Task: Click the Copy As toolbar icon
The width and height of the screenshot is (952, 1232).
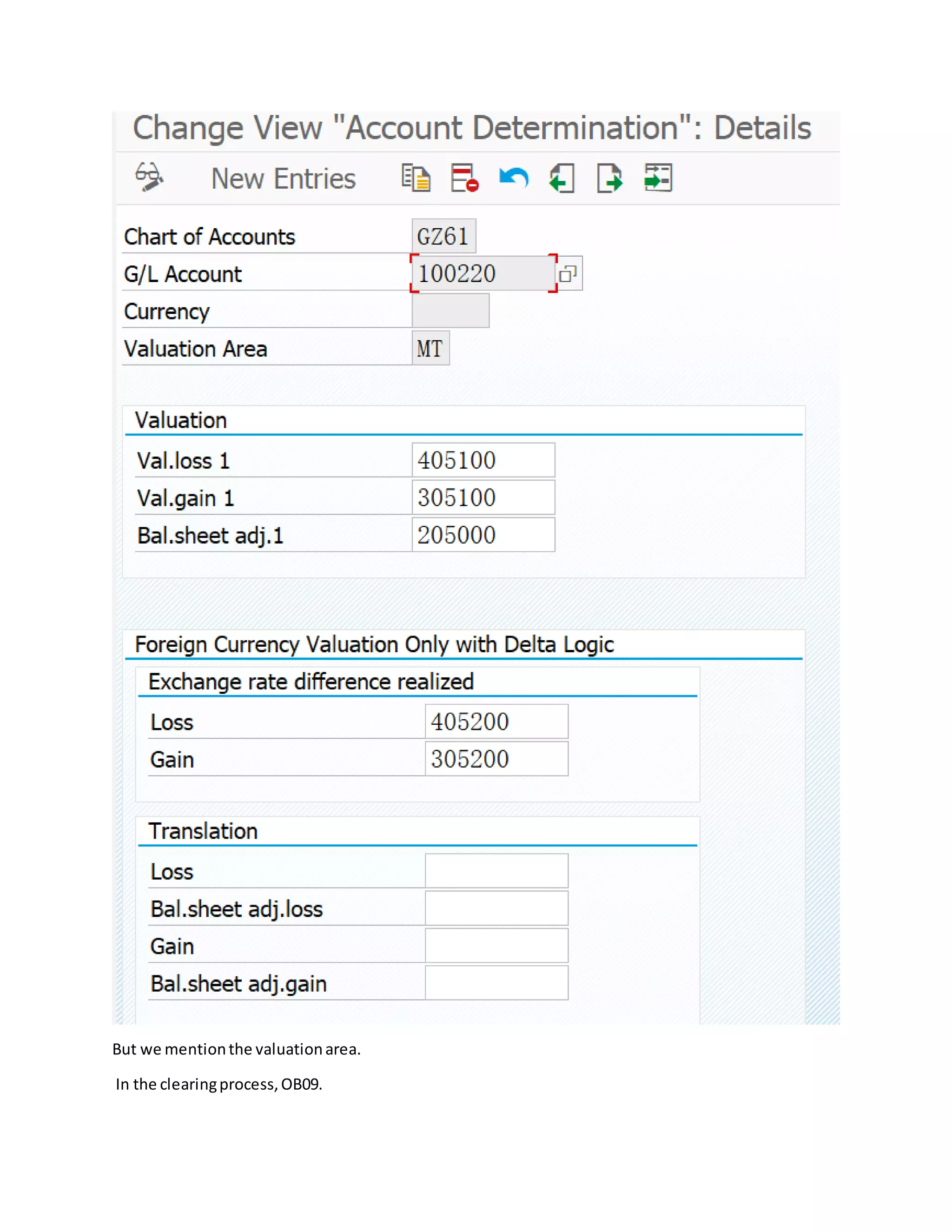Action: click(x=416, y=178)
